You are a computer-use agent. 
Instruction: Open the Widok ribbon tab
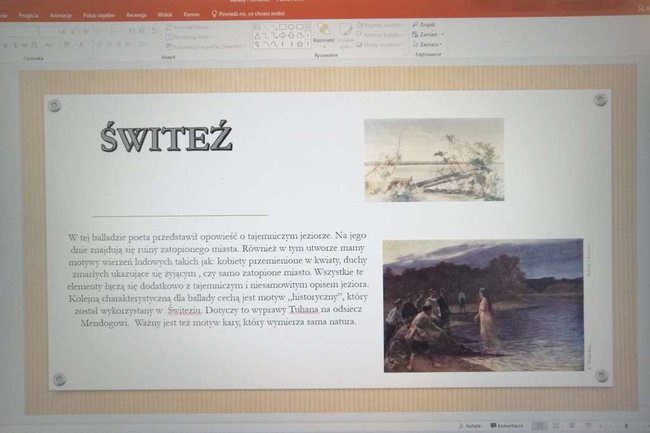coord(164,16)
